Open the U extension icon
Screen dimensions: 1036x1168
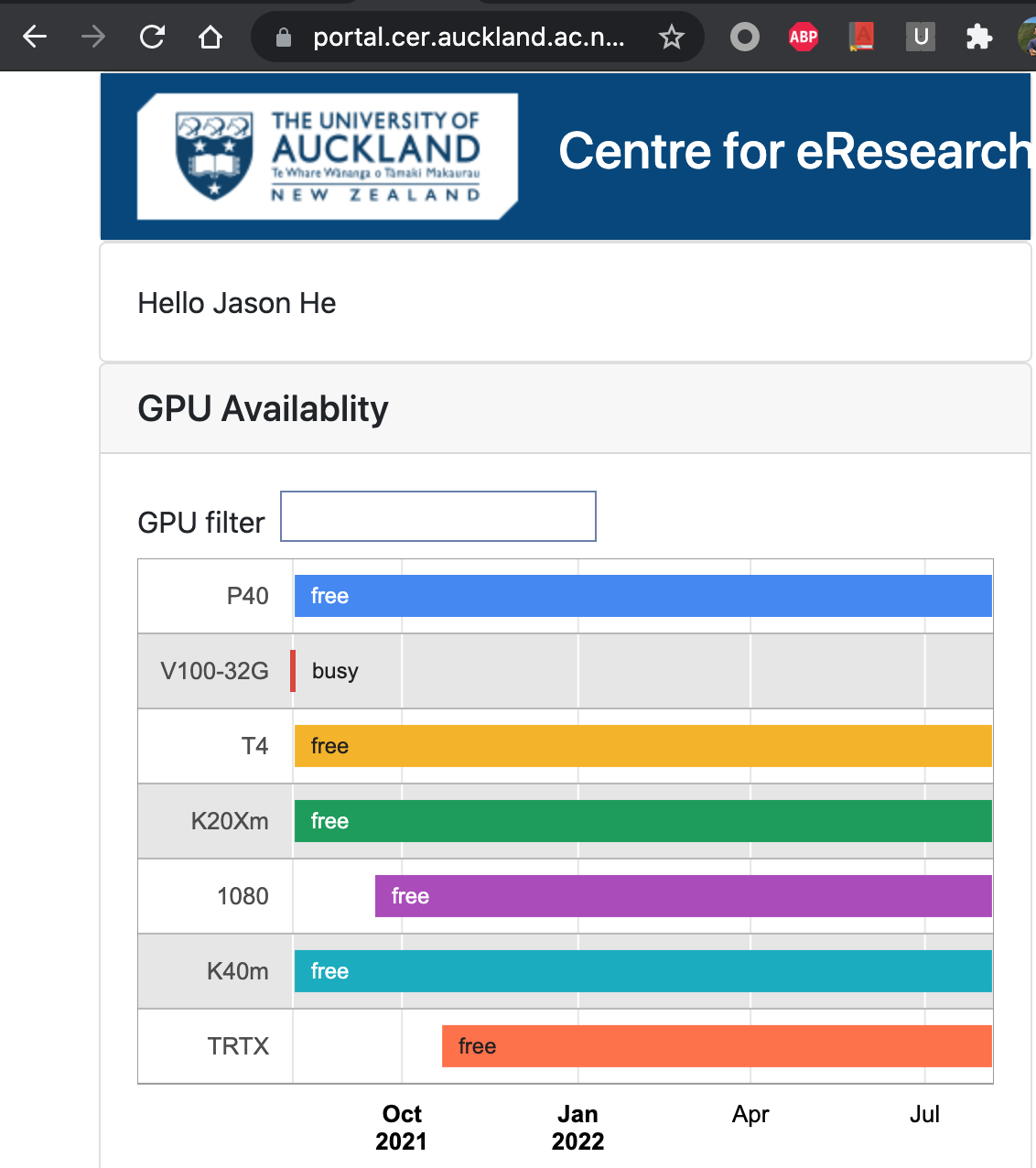pos(921,37)
